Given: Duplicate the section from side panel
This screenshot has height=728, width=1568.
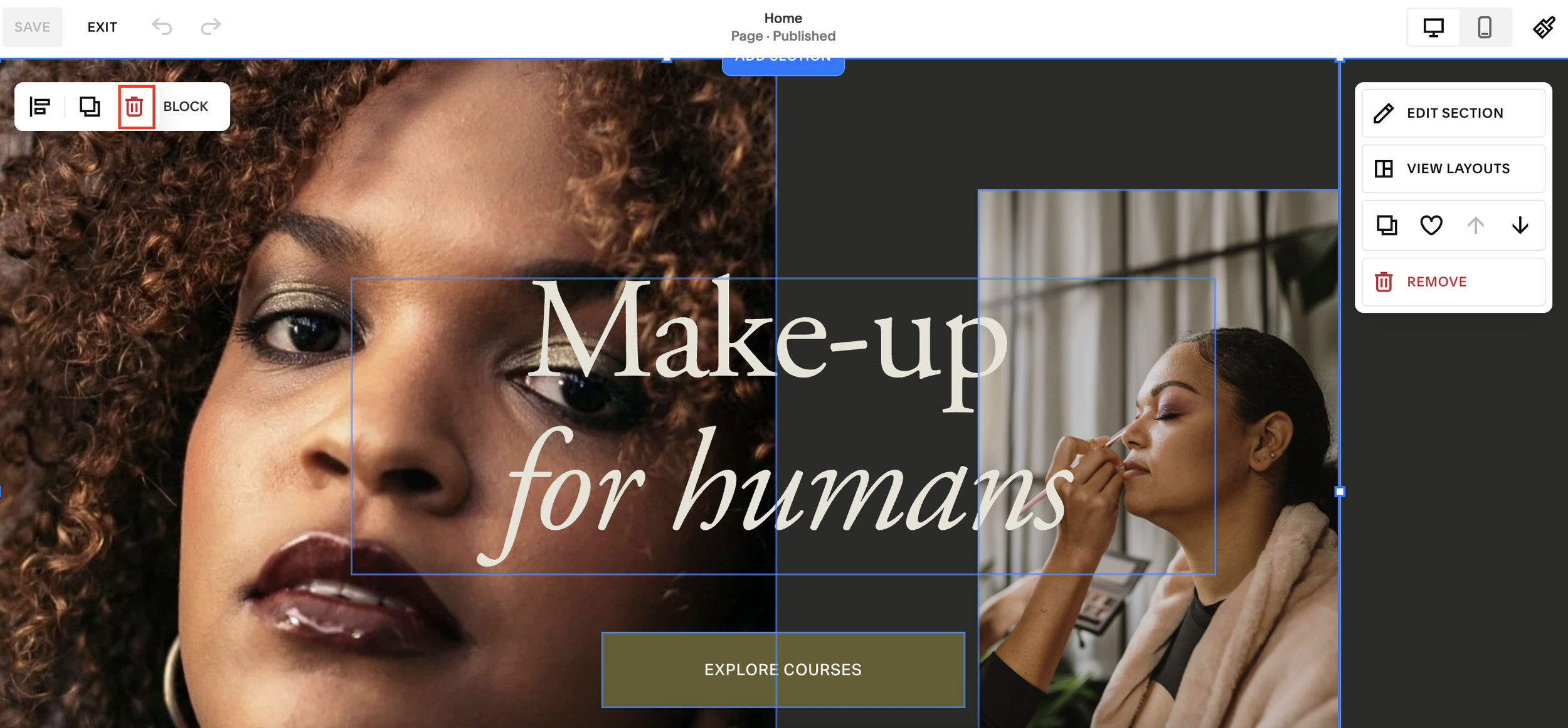Looking at the screenshot, I should [x=1386, y=225].
